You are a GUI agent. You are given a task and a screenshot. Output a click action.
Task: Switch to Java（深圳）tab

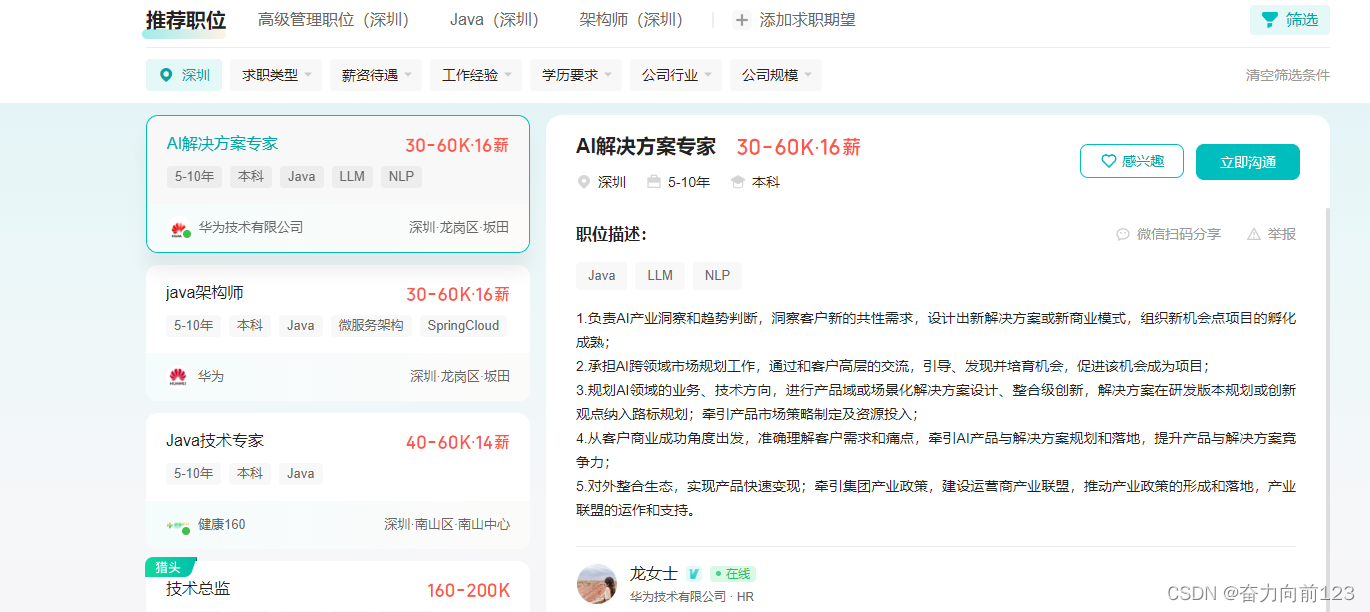(498, 20)
